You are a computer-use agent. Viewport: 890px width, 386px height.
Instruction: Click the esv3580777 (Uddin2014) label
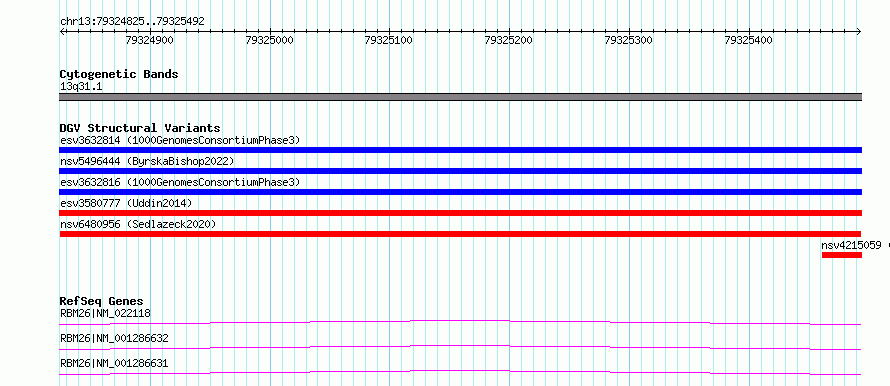(126, 203)
